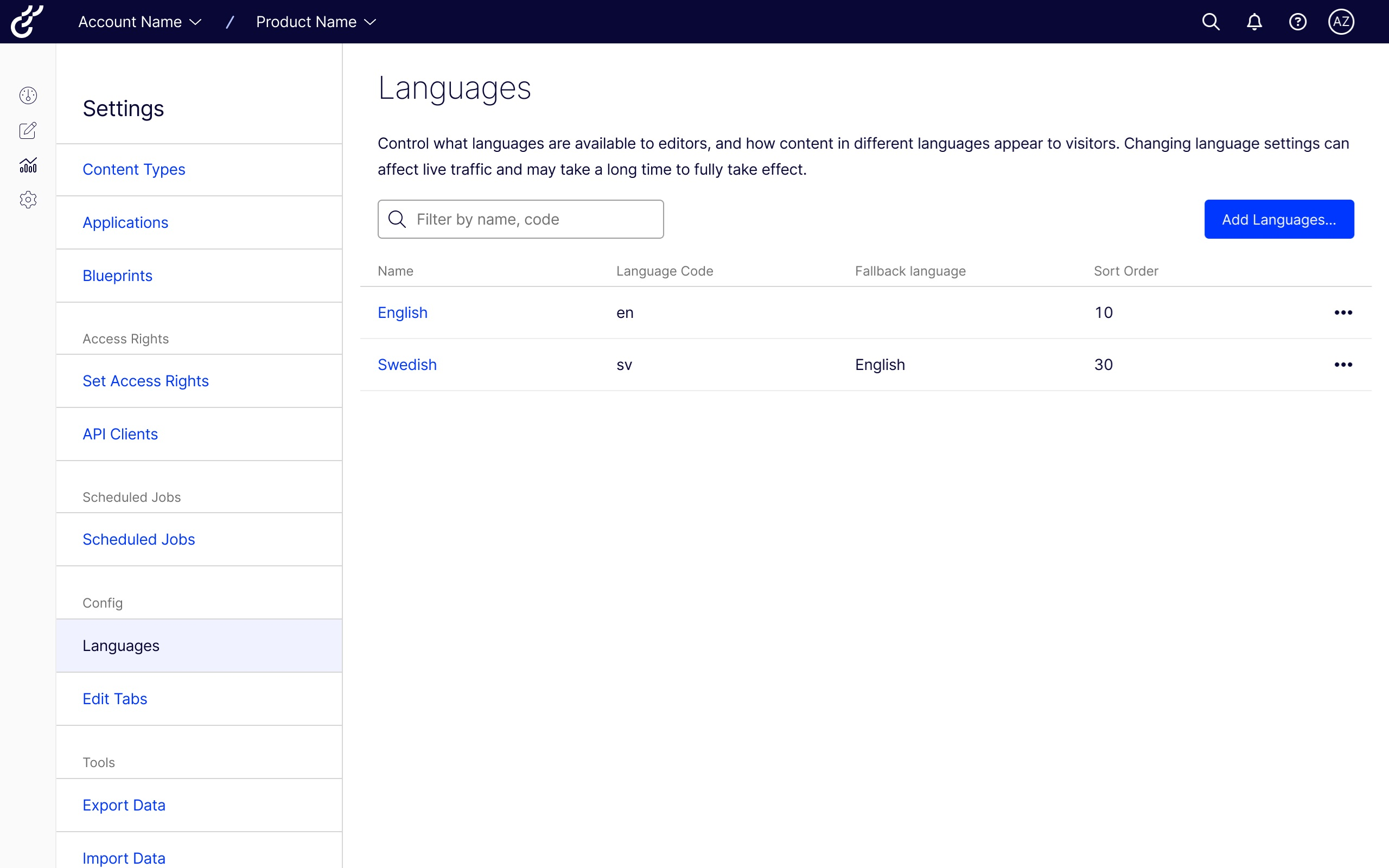This screenshot has width=1389, height=868.
Task: Open the edit pencil sidebar icon
Action: pos(28,130)
